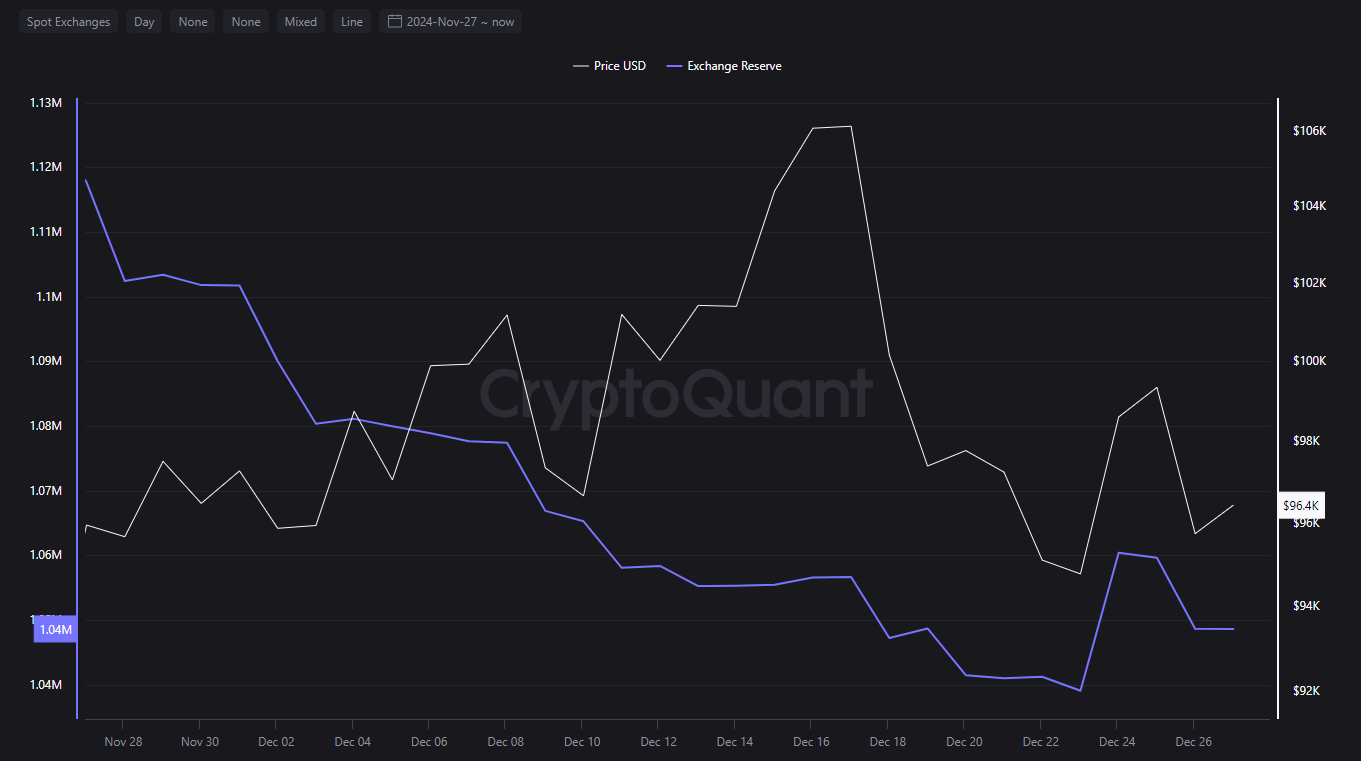Open the Spot Exchanges selector
Image resolution: width=1361 pixels, height=761 pixels.
coord(68,21)
